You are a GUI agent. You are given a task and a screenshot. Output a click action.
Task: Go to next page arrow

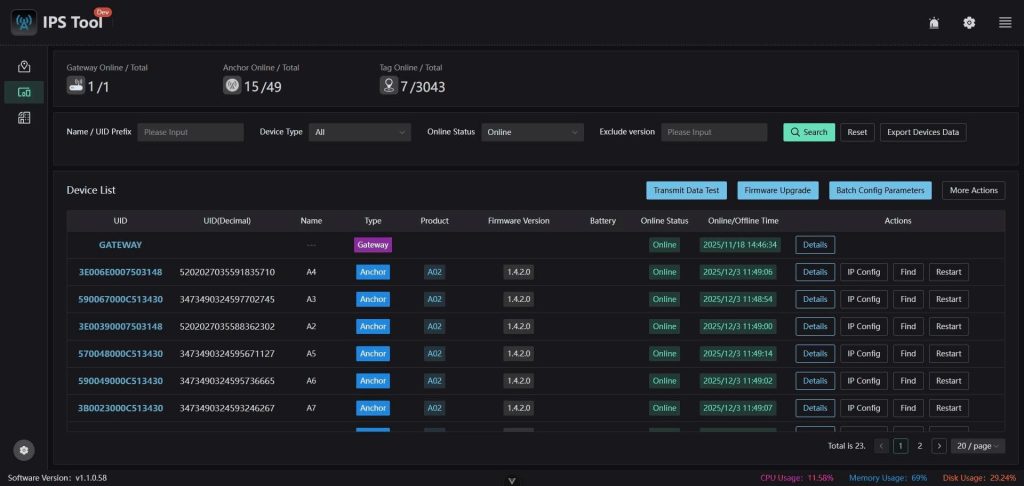939,446
